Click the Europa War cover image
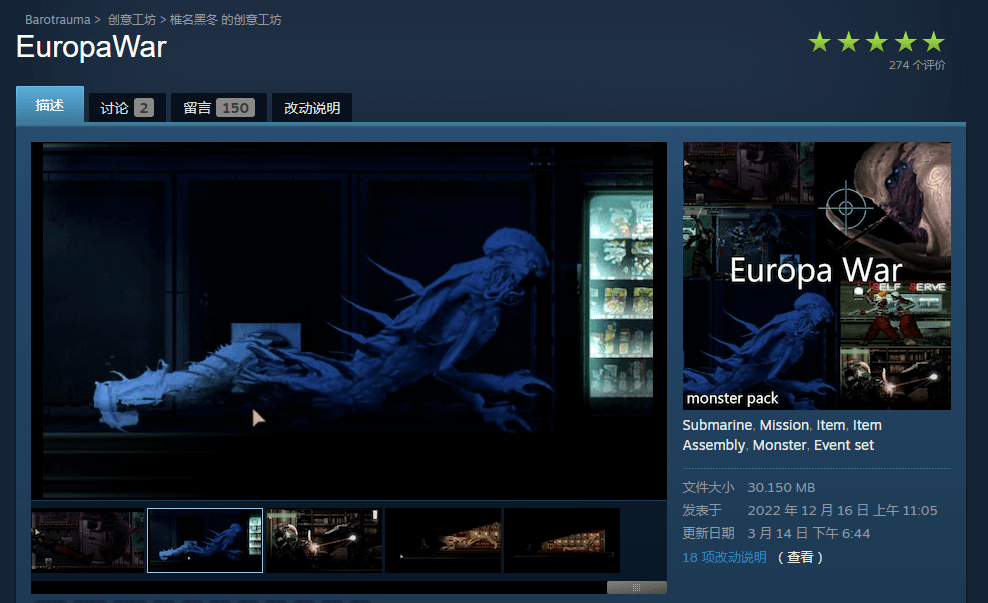The height and width of the screenshot is (603, 988). [x=816, y=275]
